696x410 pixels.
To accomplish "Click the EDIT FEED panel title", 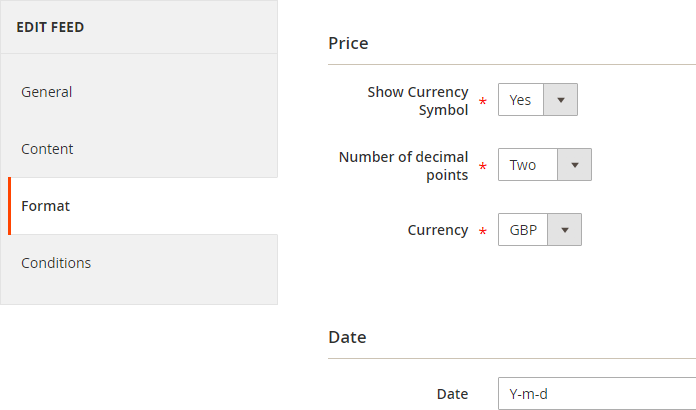I will [50, 27].
